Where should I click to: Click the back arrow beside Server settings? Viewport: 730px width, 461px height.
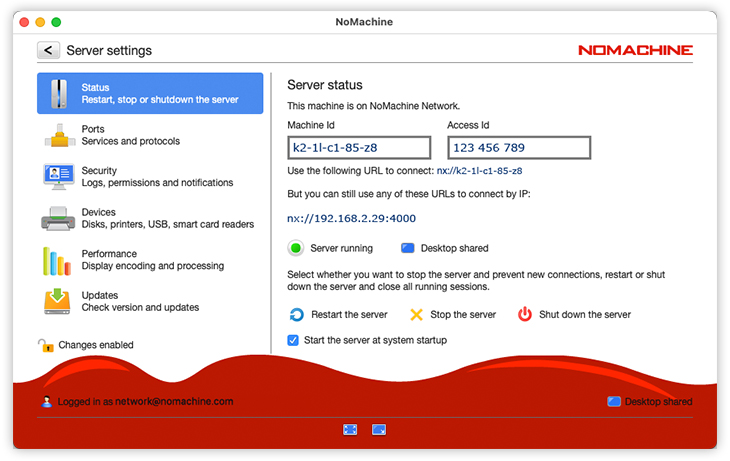pos(48,50)
